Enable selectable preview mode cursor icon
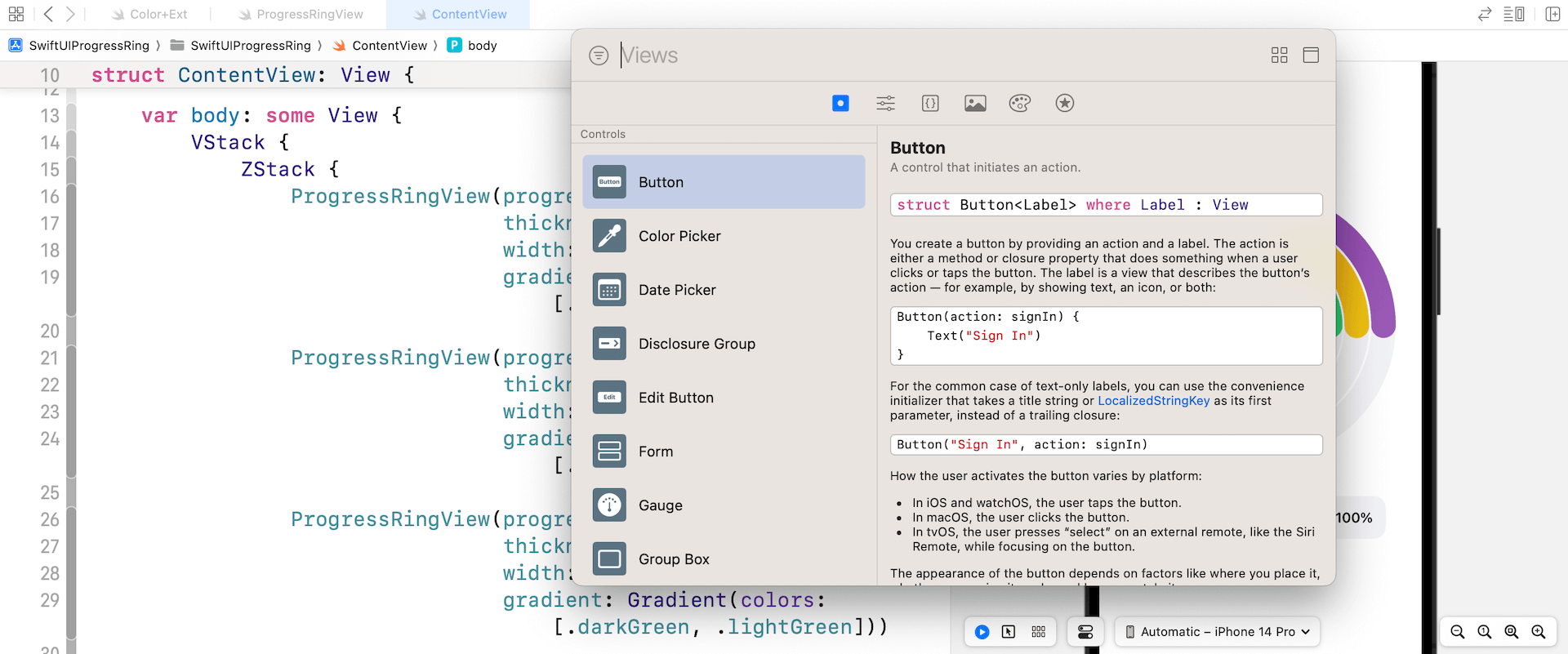The width and height of the screenshot is (1568, 654). [1009, 632]
